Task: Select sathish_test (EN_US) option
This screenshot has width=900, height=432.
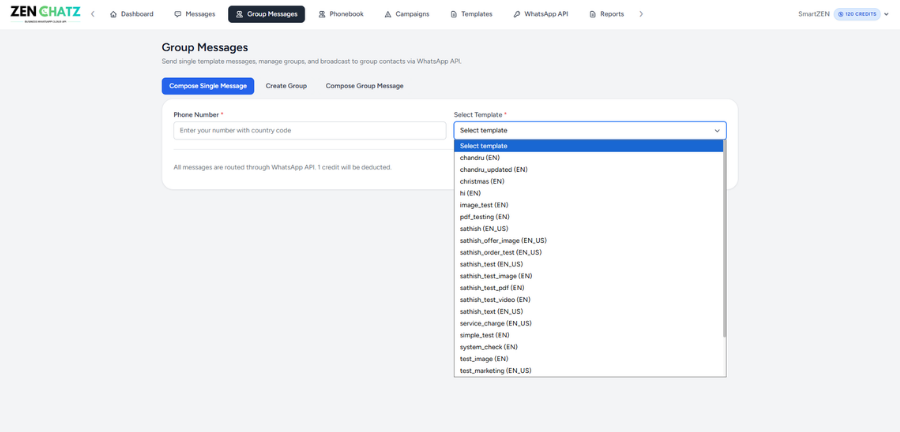Action: 588,264
